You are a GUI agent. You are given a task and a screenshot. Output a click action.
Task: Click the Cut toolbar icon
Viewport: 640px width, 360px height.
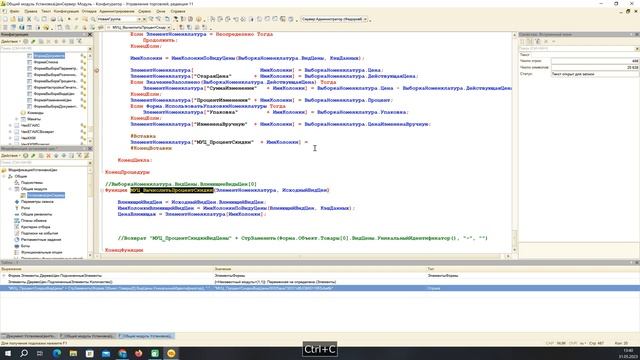[x=29, y=19]
